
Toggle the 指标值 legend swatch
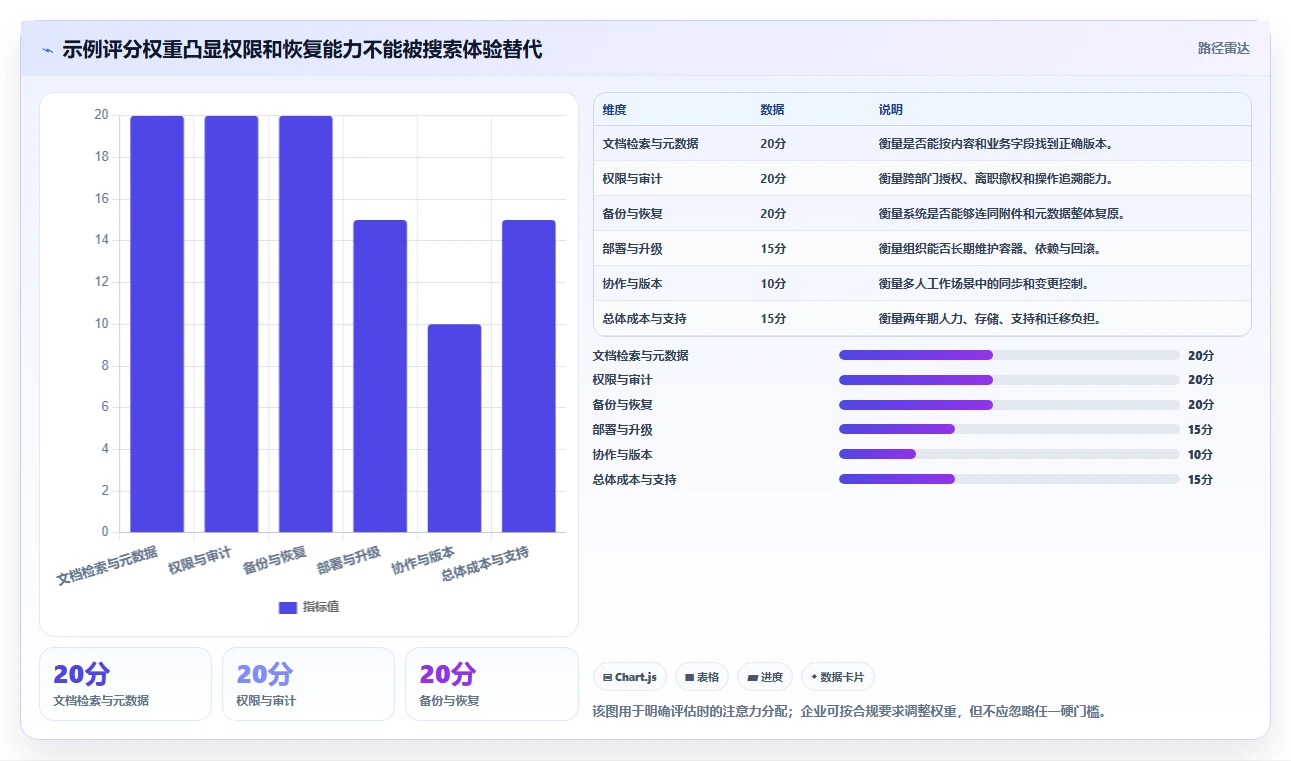288,607
